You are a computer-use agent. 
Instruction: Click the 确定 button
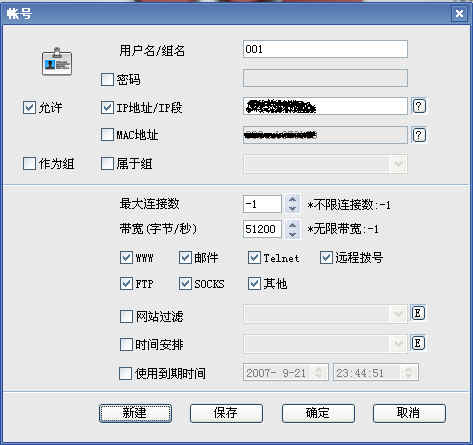pyautogui.click(x=318, y=413)
